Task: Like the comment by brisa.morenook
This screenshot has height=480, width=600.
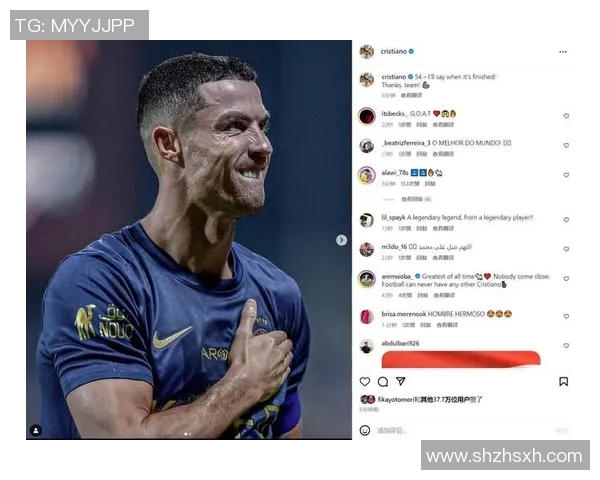Action: (566, 316)
